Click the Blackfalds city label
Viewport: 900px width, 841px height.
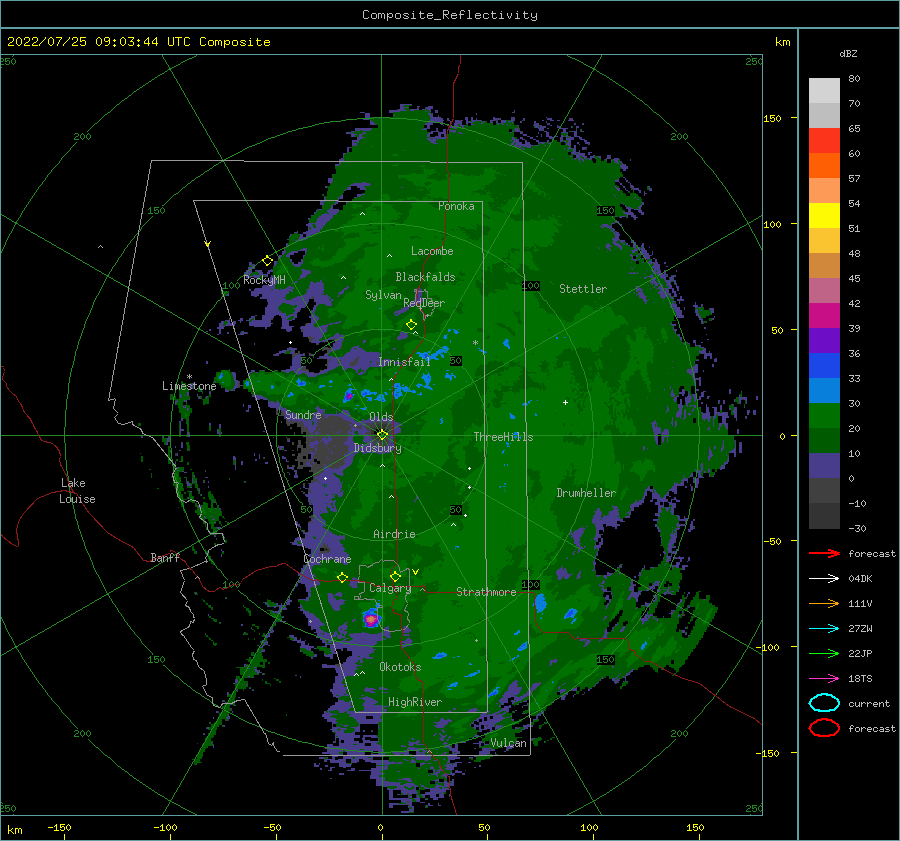click(x=425, y=277)
